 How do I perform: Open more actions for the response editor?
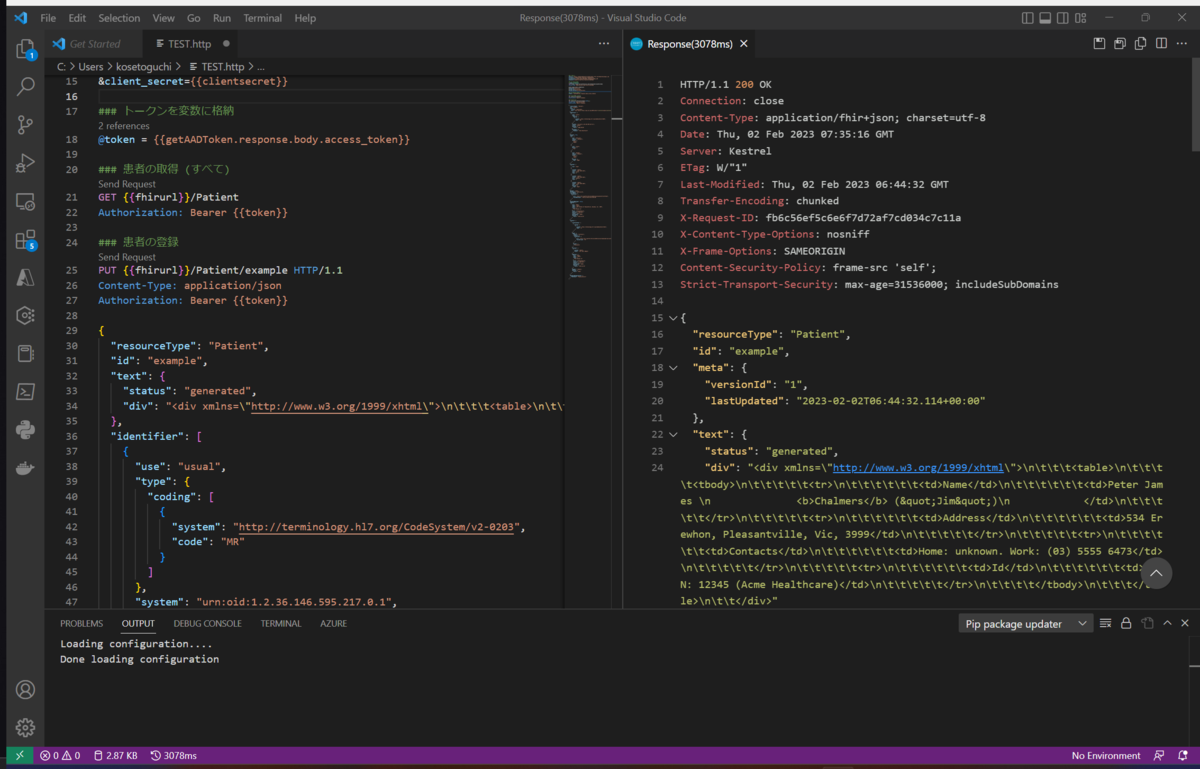point(1182,44)
